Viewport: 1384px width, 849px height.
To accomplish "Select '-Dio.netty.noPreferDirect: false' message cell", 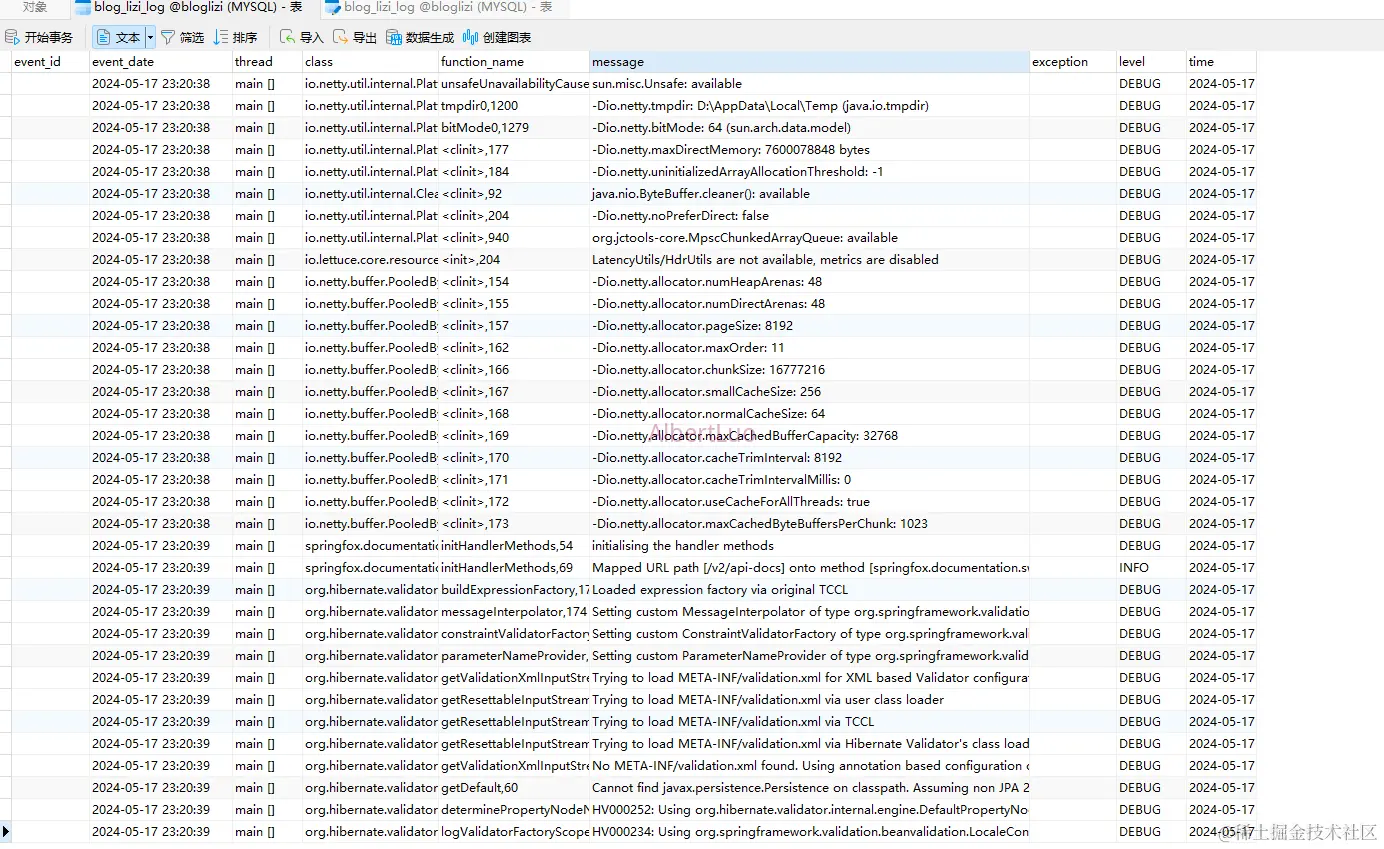I will [x=809, y=216].
